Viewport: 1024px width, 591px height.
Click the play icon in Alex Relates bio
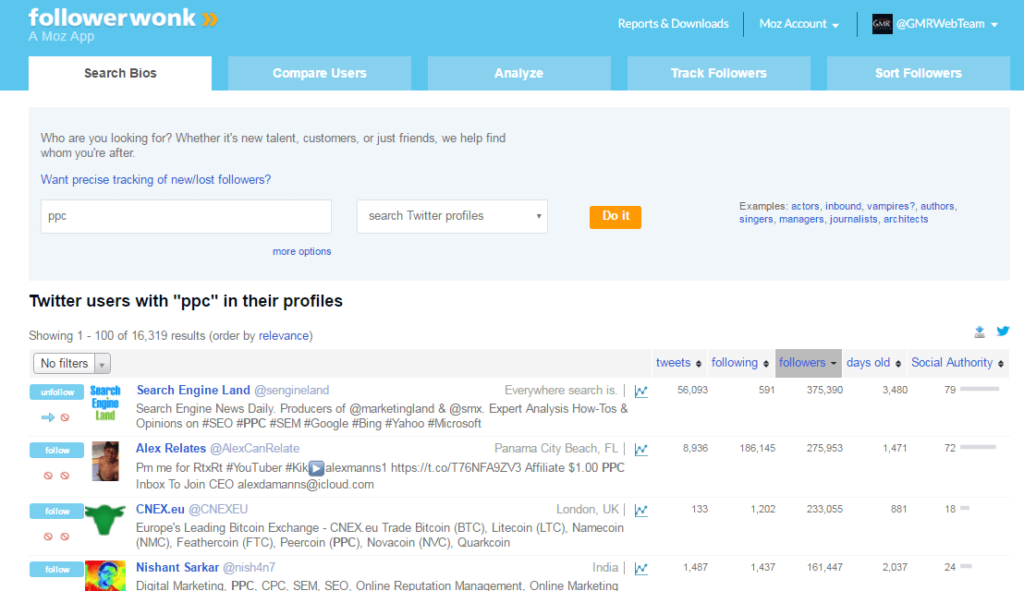(316, 468)
